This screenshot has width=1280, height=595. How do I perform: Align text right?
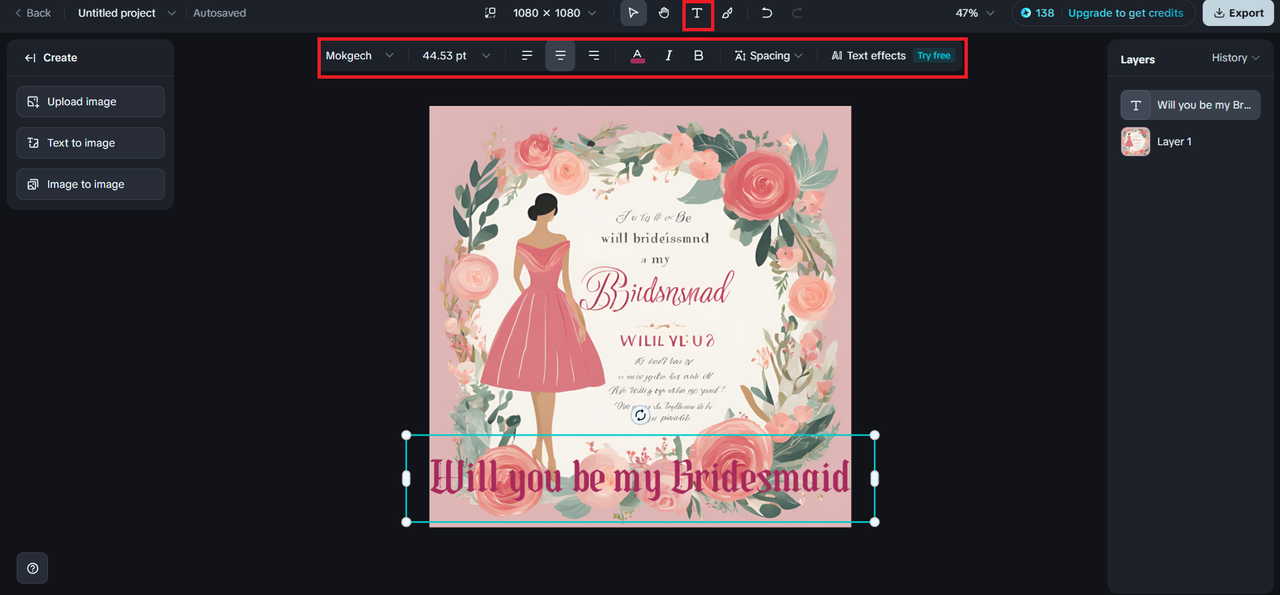coord(593,56)
